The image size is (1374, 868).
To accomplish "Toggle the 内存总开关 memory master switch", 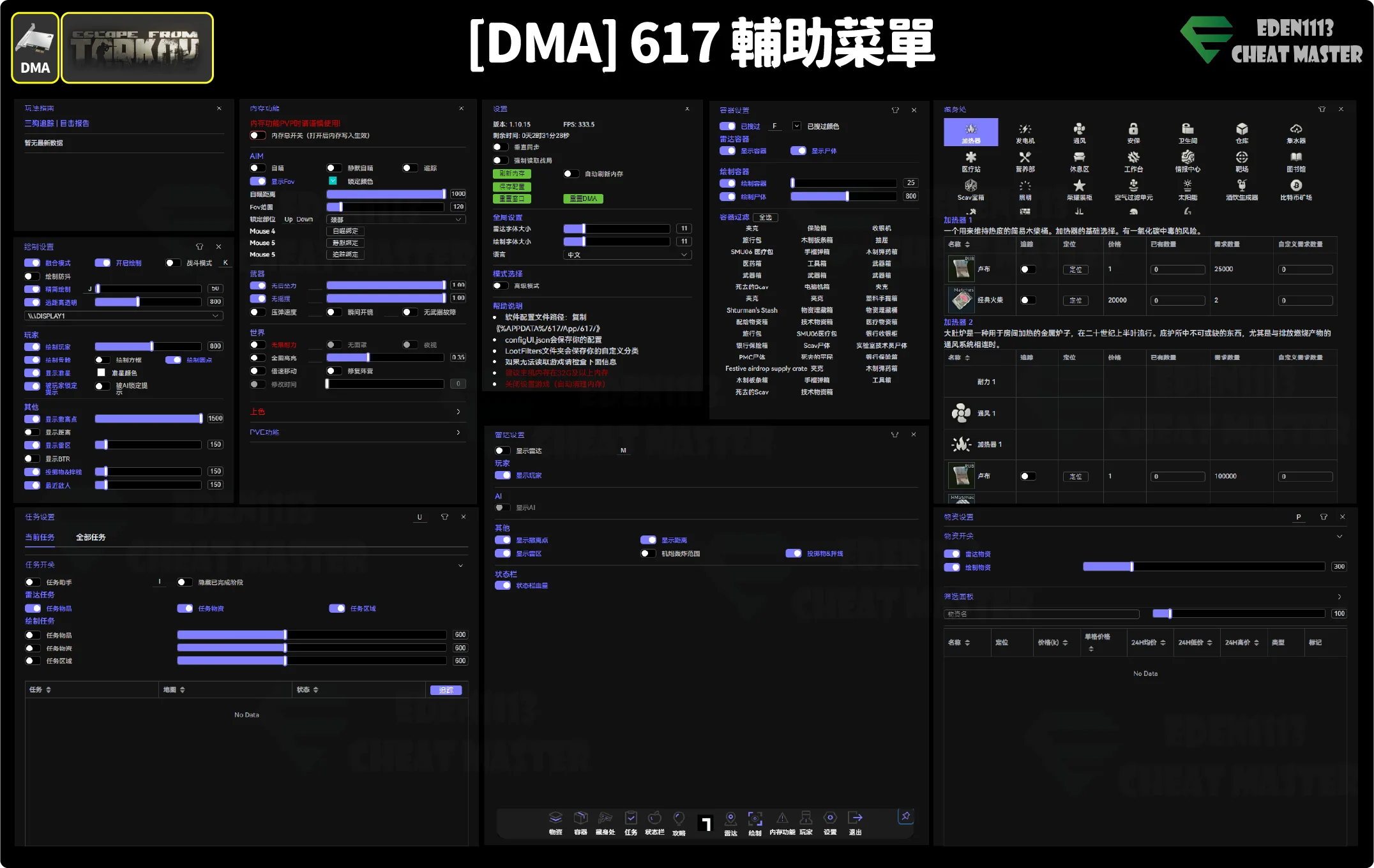I will [258, 135].
